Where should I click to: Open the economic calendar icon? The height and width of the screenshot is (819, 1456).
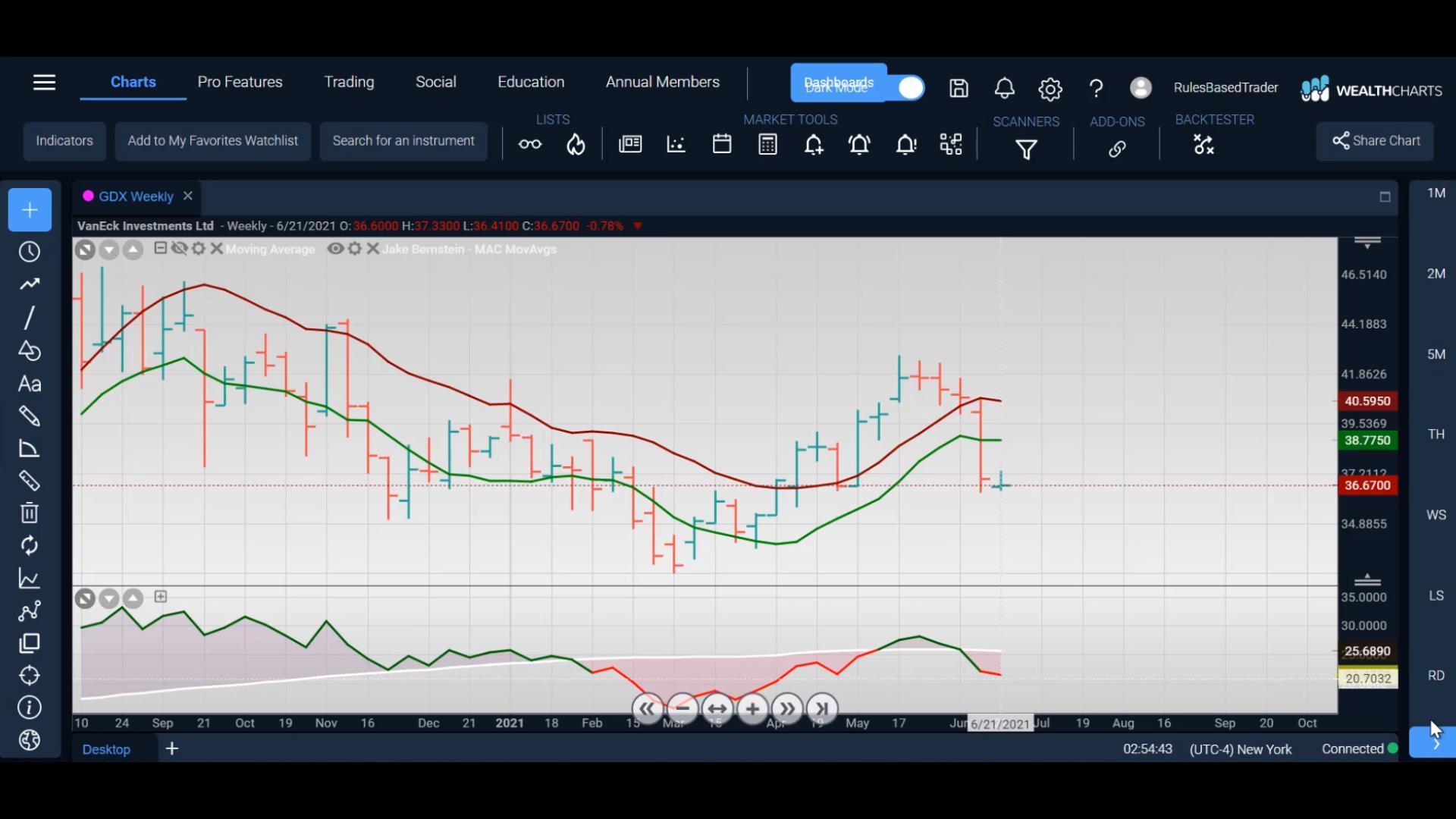pos(722,144)
